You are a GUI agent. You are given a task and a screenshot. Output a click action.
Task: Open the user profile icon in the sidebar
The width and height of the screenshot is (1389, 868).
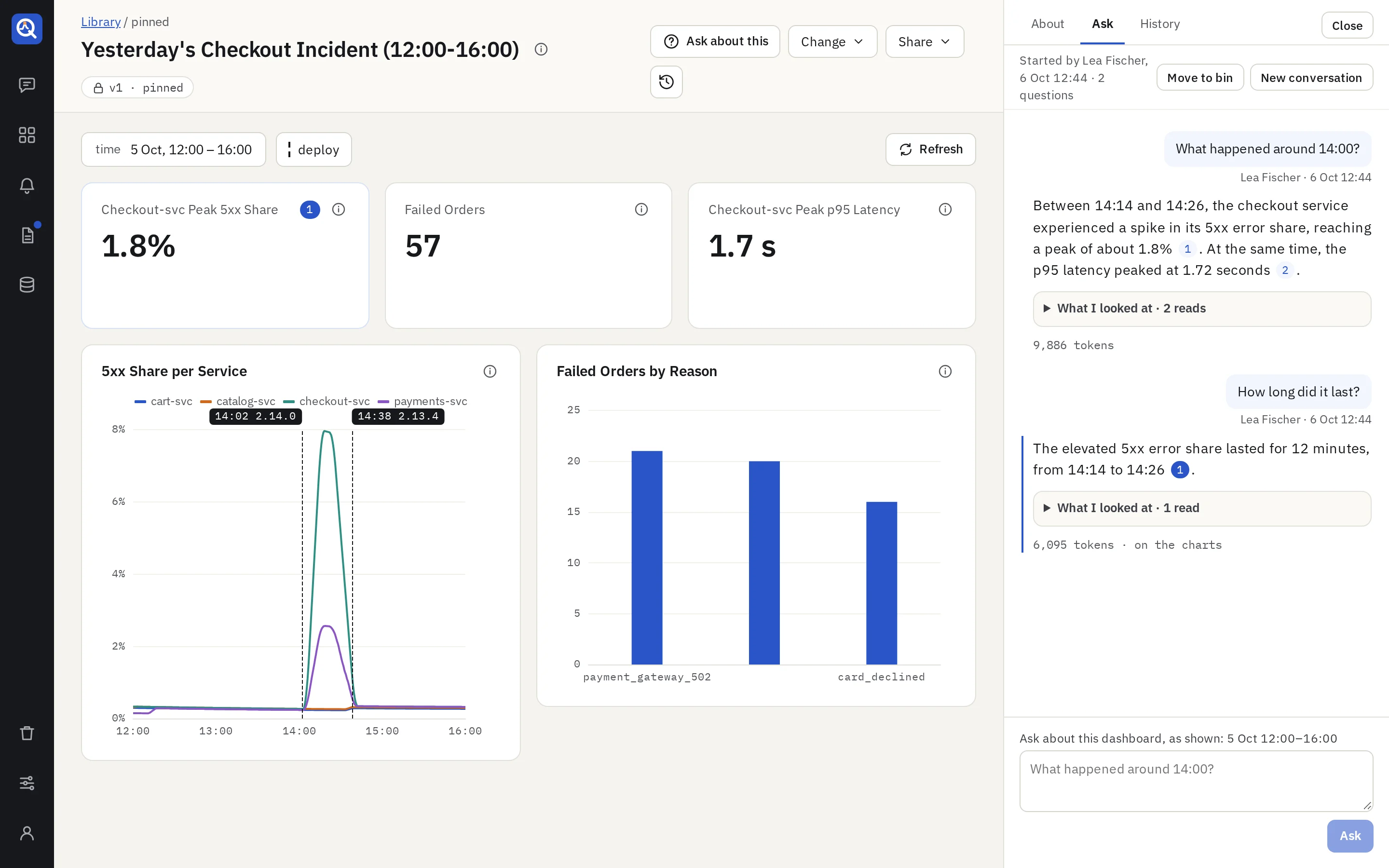click(27, 833)
